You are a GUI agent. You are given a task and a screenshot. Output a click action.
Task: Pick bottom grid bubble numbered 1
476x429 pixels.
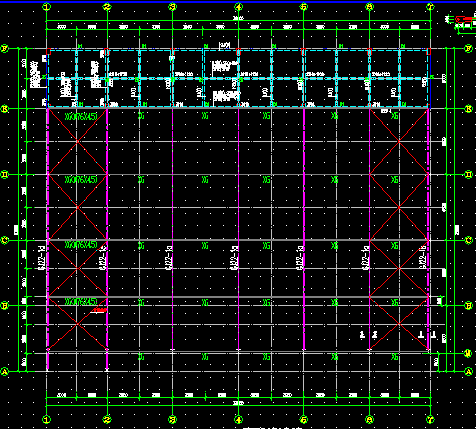(47, 419)
